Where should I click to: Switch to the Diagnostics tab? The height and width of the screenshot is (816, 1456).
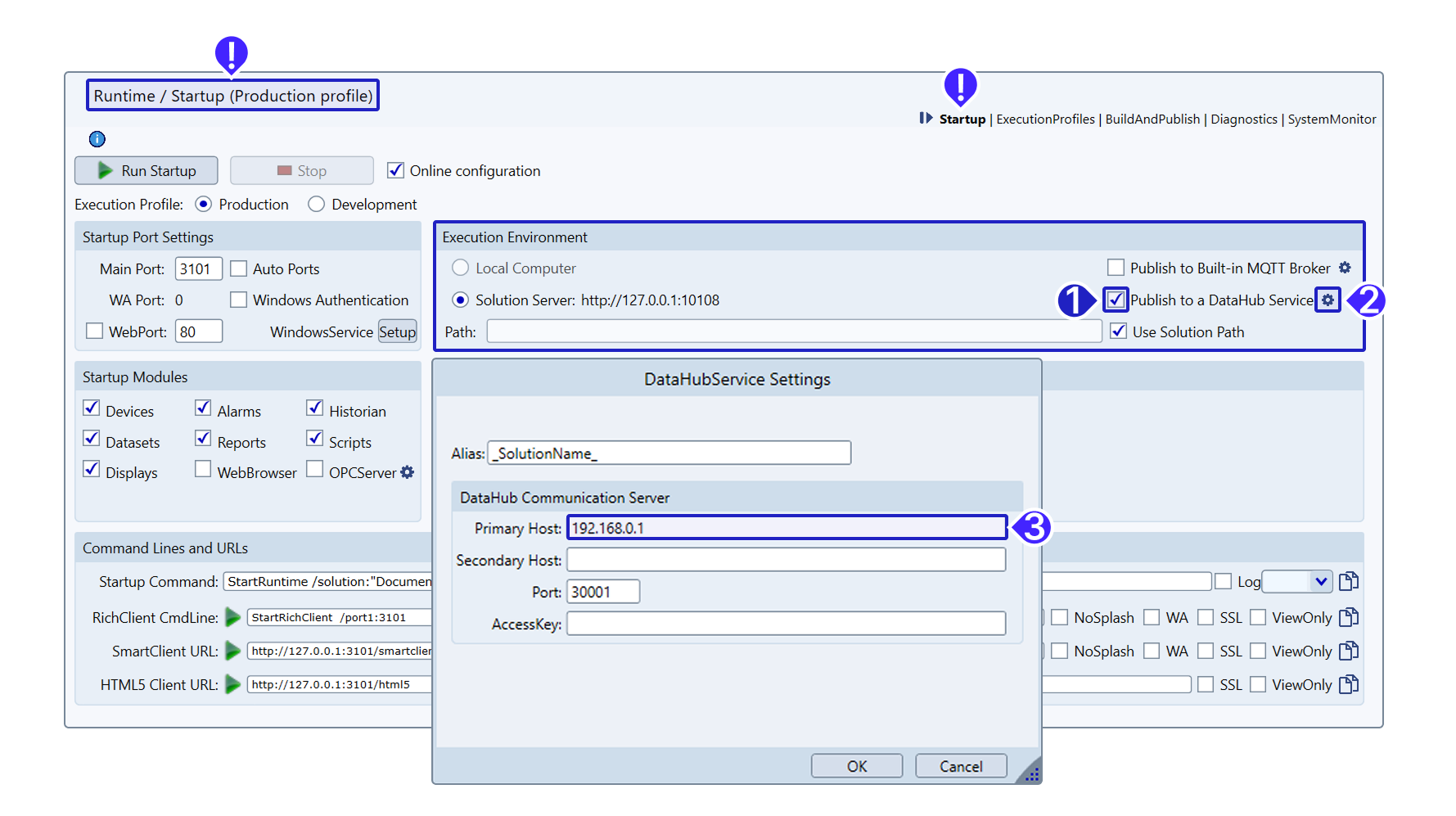coord(1244,119)
